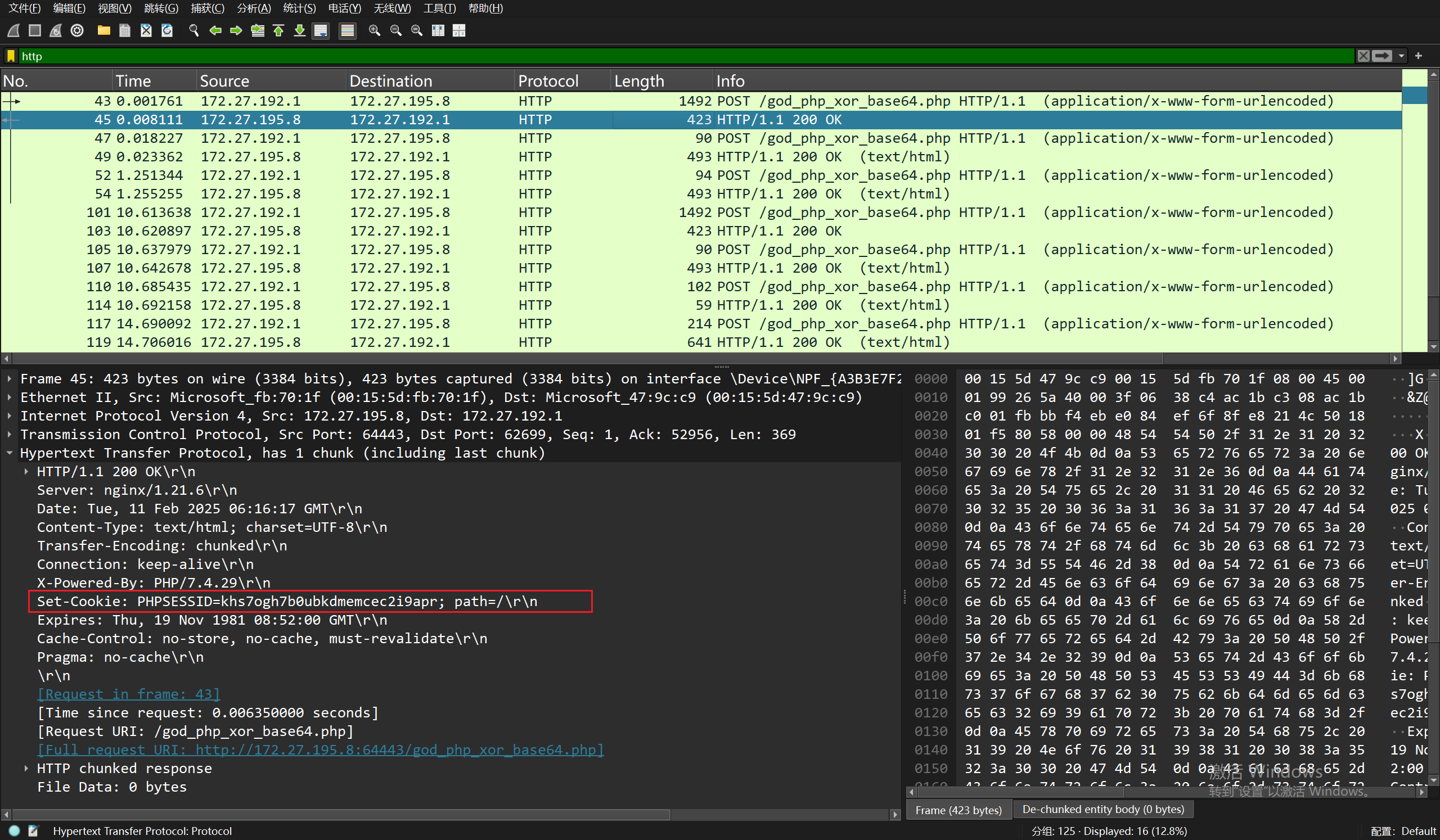The width and height of the screenshot is (1440, 840).
Task: Toggle auto-scroll during live capture
Action: pyautogui.click(x=321, y=30)
